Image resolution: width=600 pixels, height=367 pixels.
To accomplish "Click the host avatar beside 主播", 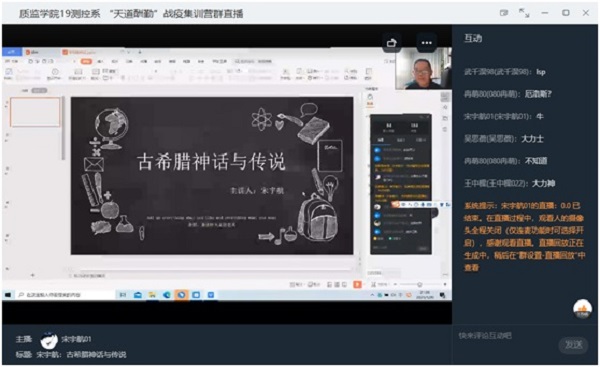I will 49,340.
